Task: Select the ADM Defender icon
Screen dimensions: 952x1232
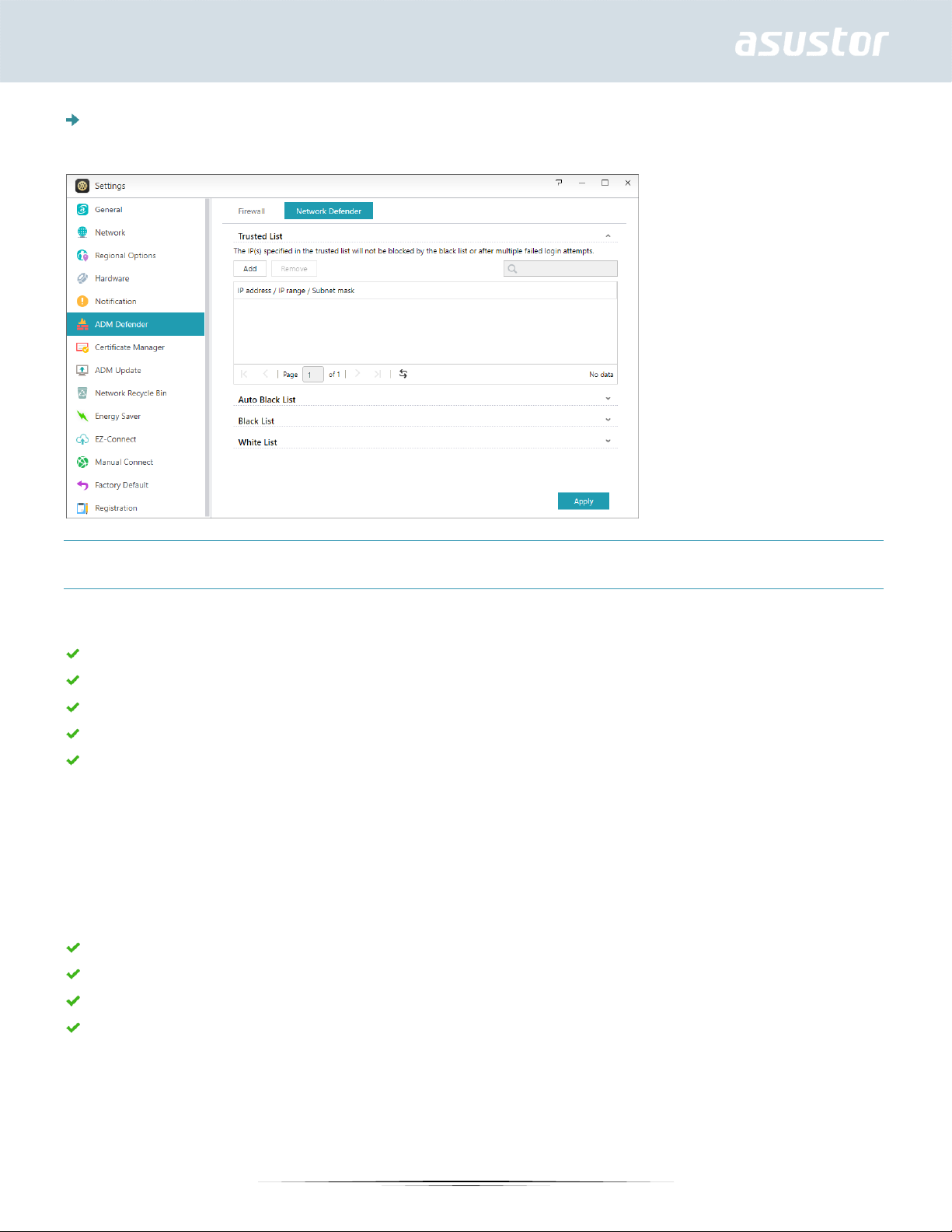Action: click(82, 324)
